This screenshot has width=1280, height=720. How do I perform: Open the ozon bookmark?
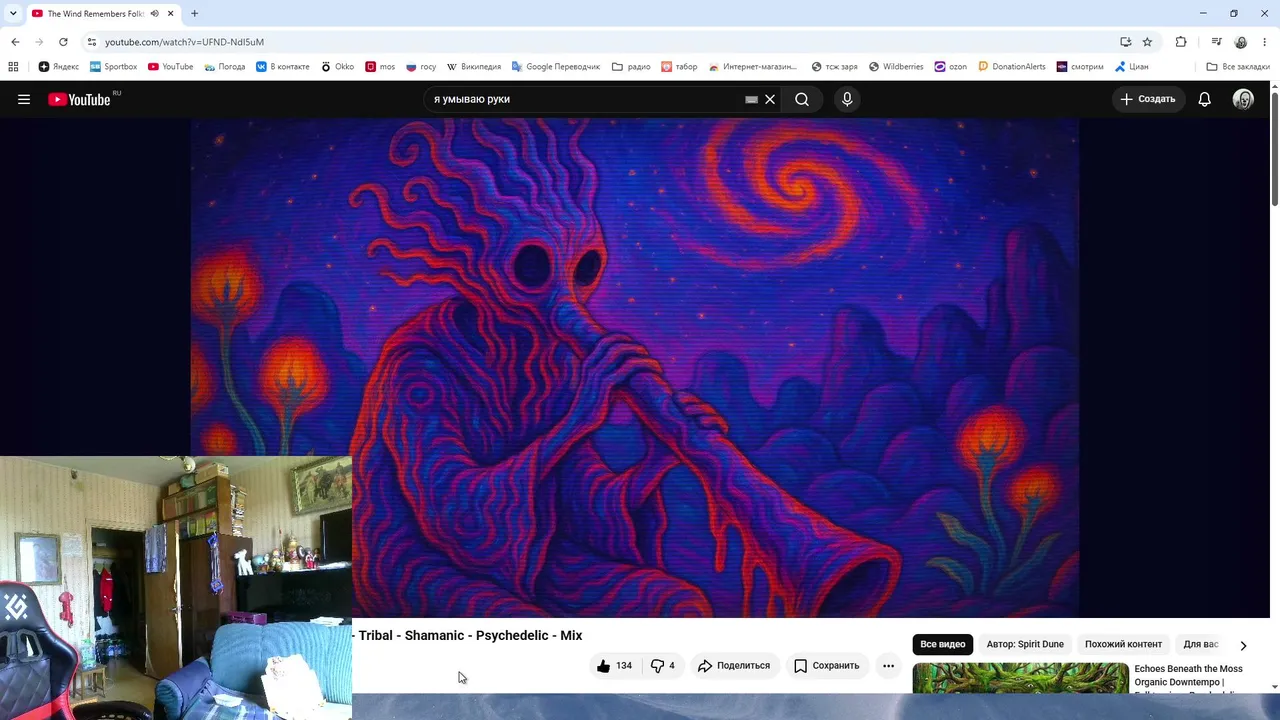click(x=951, y=67)
